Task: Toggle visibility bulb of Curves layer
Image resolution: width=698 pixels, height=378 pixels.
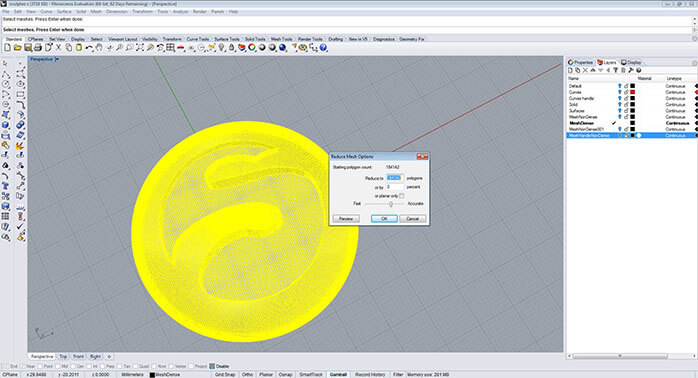Action: coord(619,92)
